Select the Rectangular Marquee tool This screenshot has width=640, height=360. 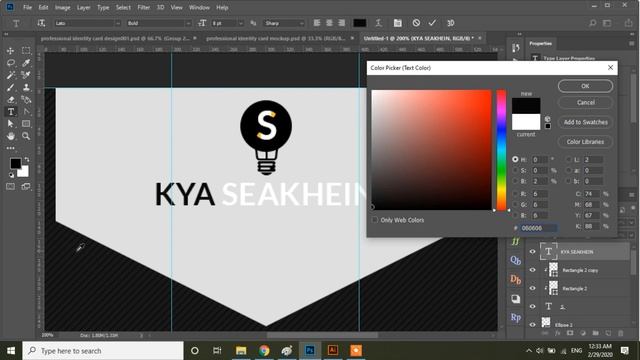tap(26, 51)
